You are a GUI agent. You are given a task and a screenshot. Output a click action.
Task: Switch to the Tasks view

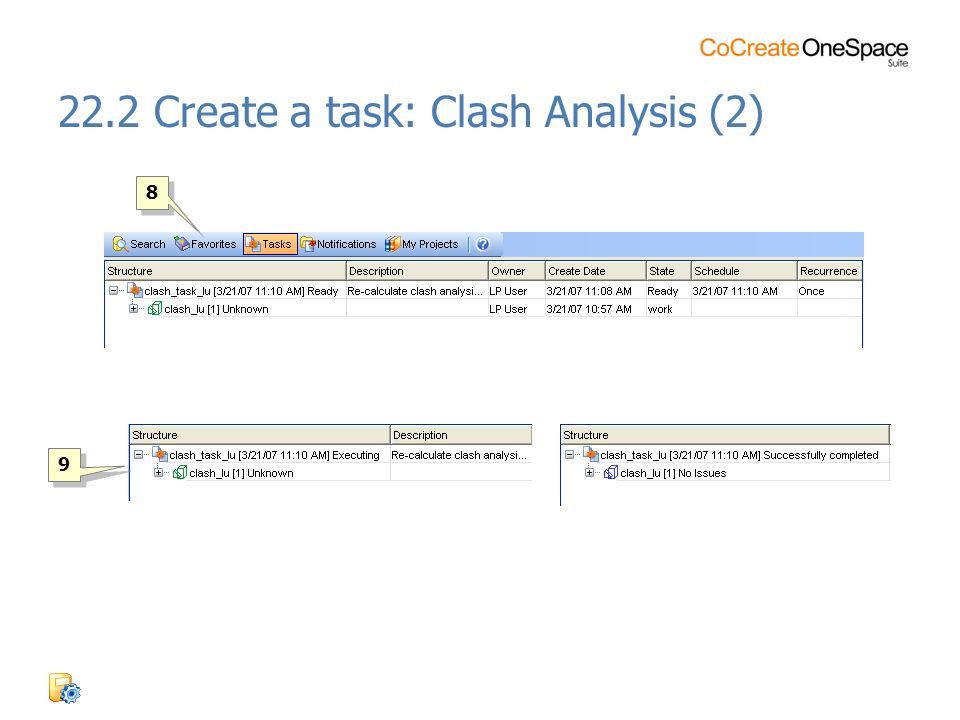(270, 244)
